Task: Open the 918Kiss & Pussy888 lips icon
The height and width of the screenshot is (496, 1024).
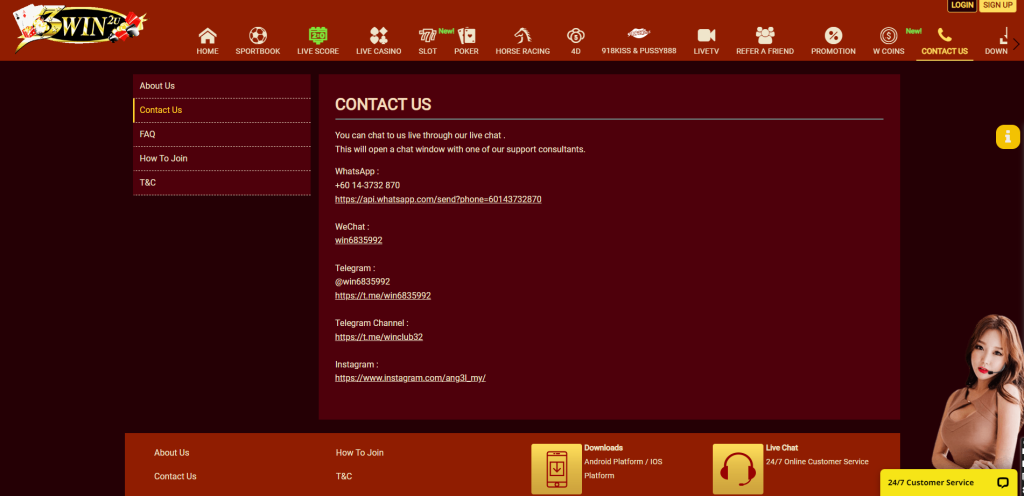Action: click(x=639, y=33)
